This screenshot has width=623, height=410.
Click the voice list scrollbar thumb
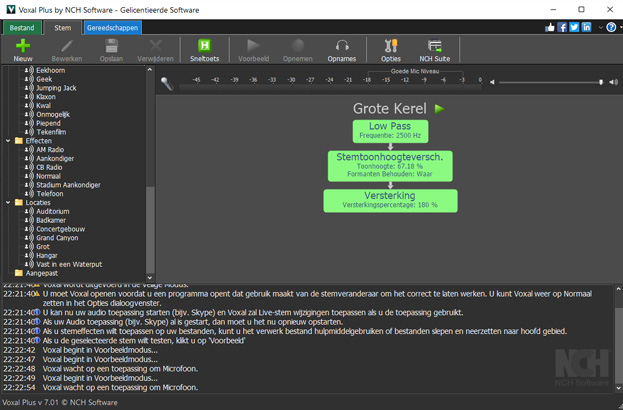click(x=150, y=230)
